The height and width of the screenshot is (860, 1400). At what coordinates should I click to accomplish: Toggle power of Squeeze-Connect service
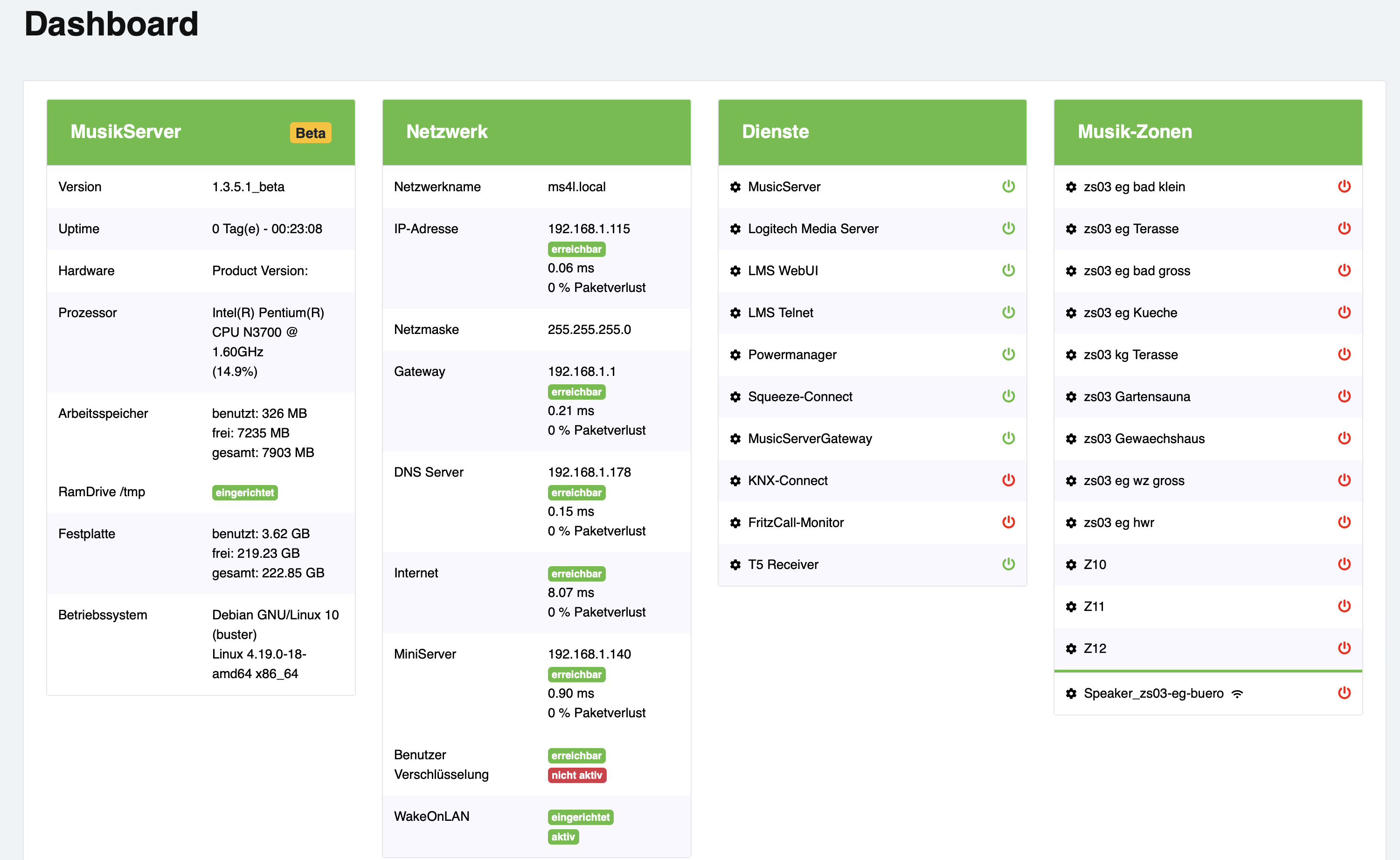(x=1008, y=396)
